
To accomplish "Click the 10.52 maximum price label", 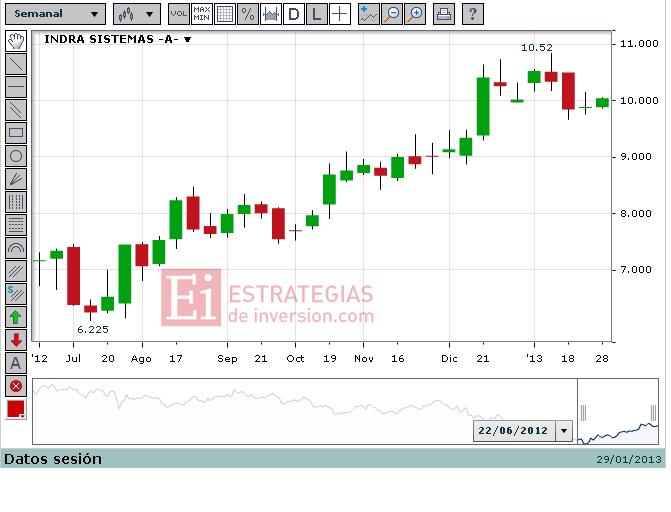I will point(537,48).
